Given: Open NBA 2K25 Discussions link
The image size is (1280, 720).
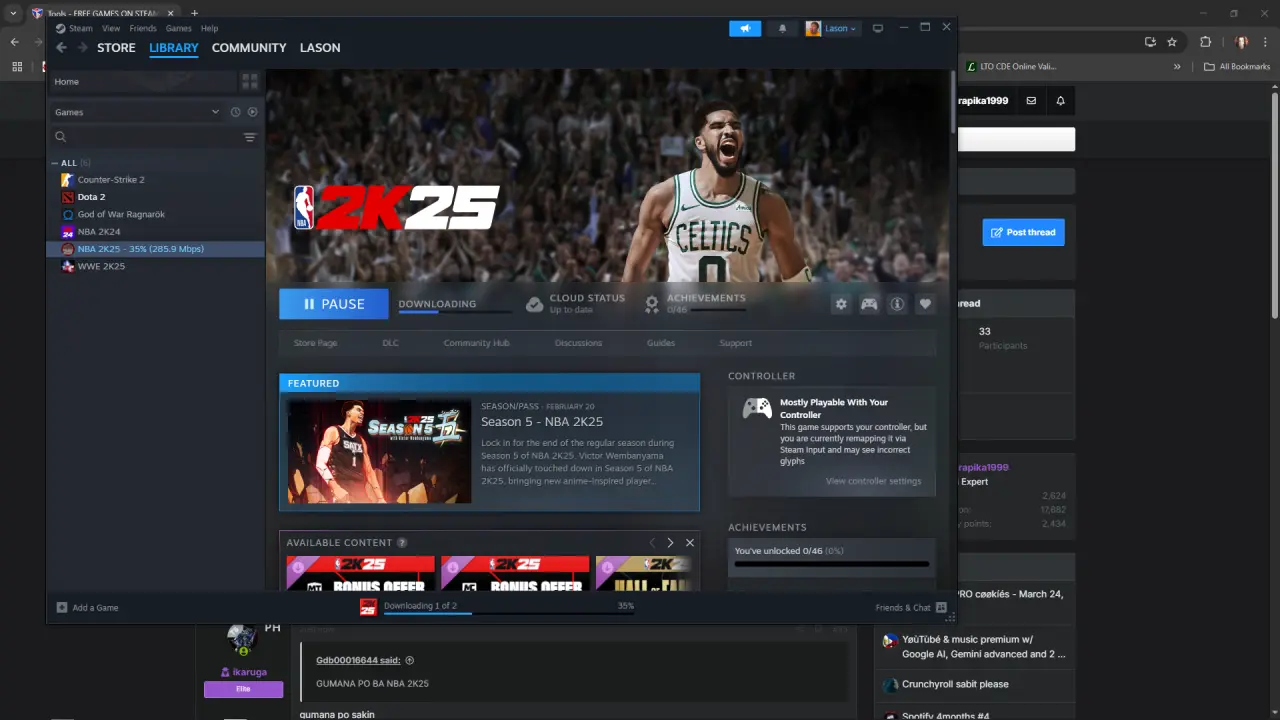Looking at the screenshot, I should click(x=578, y=343).
